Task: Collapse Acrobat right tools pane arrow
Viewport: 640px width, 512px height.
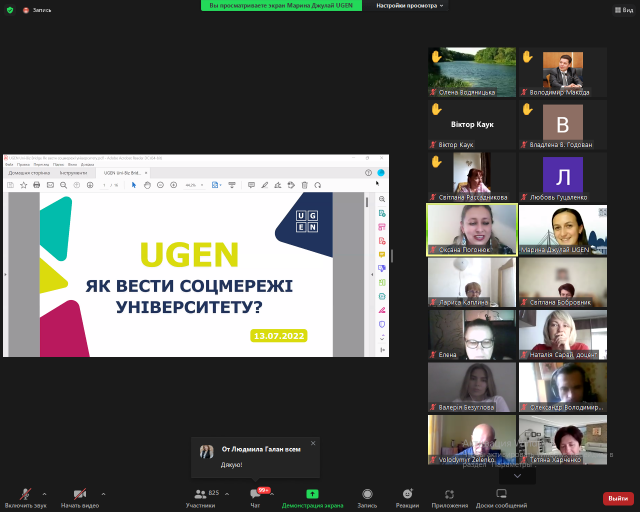Action: coord(372,274)
